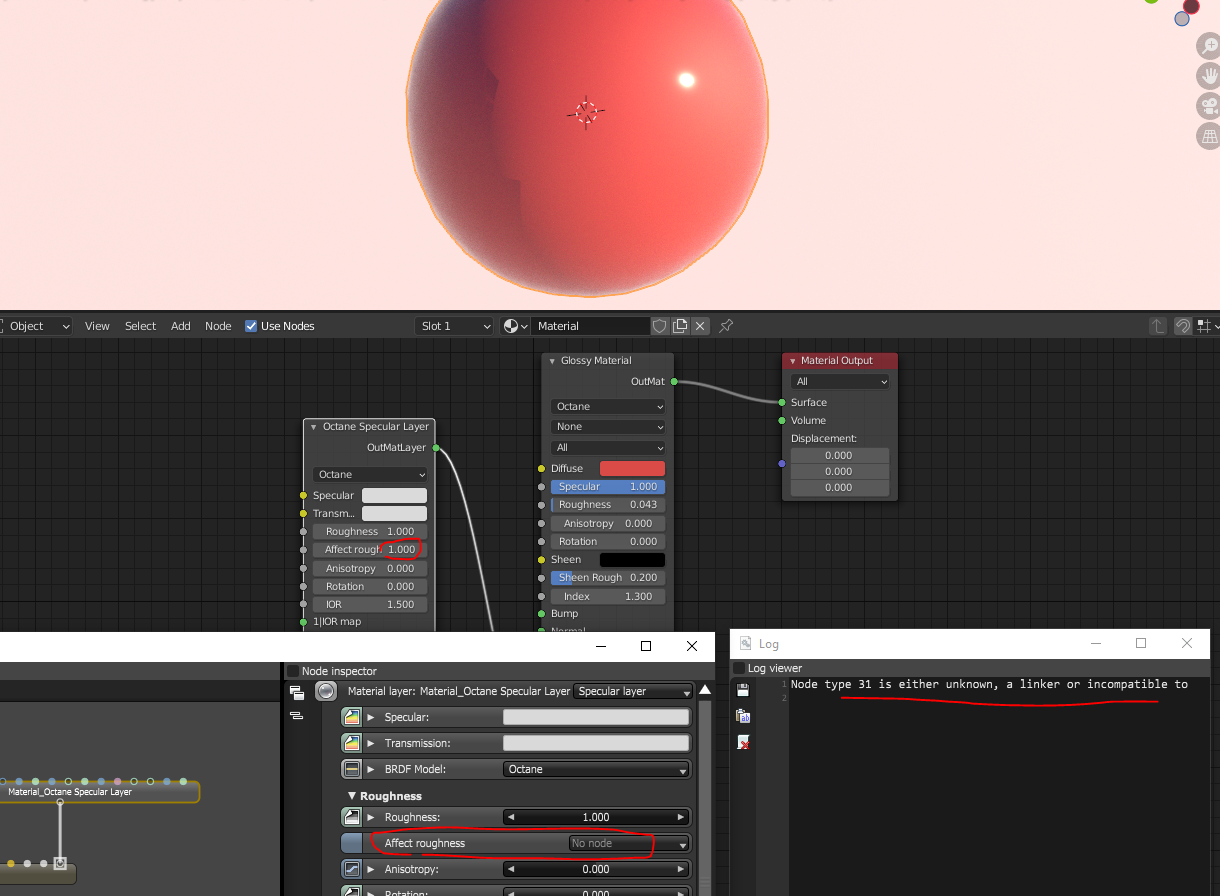Viewport: 1220px width, 896px height.
Task: Open the View menu
Action: [97, 326]
